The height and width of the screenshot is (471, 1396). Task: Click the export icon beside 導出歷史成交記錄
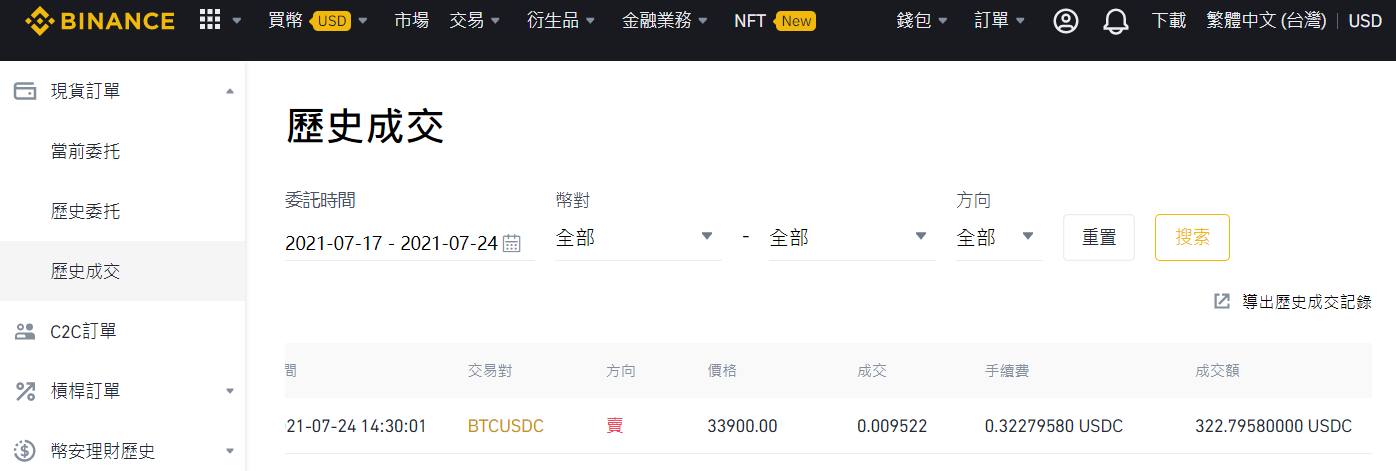[1222, 301]
